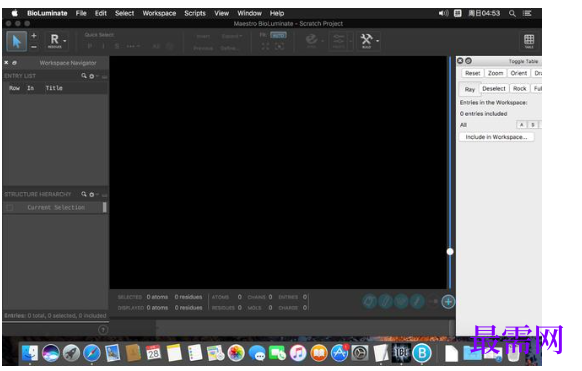Open Launchpad from the Dock
The height and width of the screenshot is (371, 582).
point(71,352)
